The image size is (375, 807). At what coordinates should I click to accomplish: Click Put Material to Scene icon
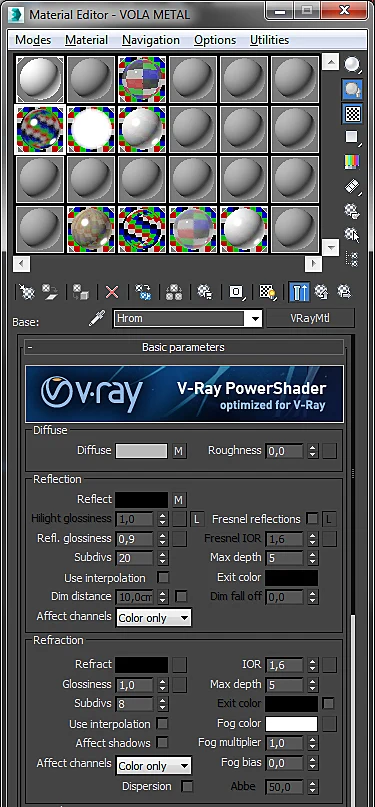pos(50,292)
